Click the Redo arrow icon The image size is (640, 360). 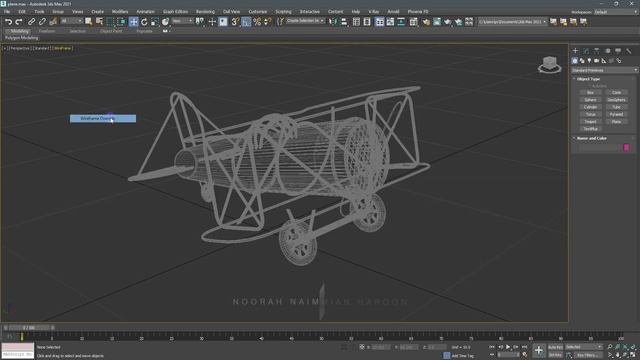point(19,22)
